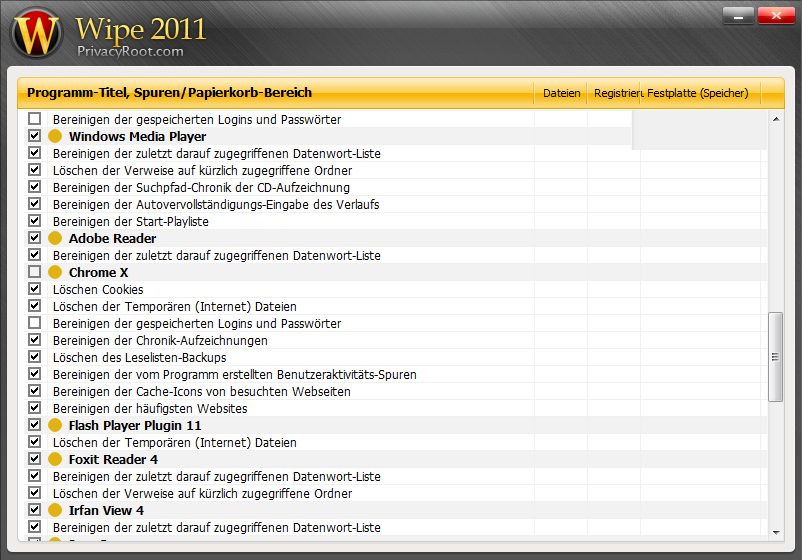
Task: Click the Festplatte (Speicher) column header
Action: tap(701, 93)
